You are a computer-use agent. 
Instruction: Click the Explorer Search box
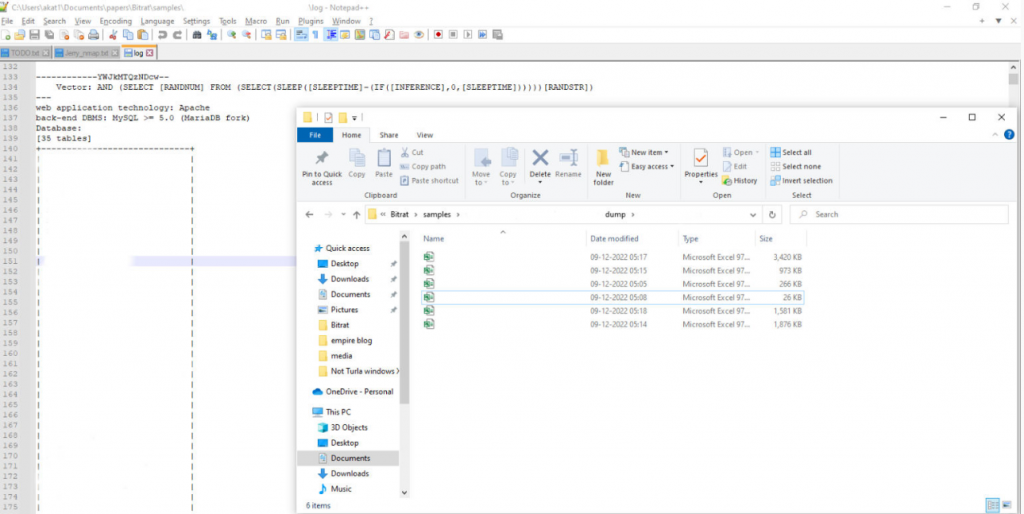pyautogui.click(x=899, y=214)
